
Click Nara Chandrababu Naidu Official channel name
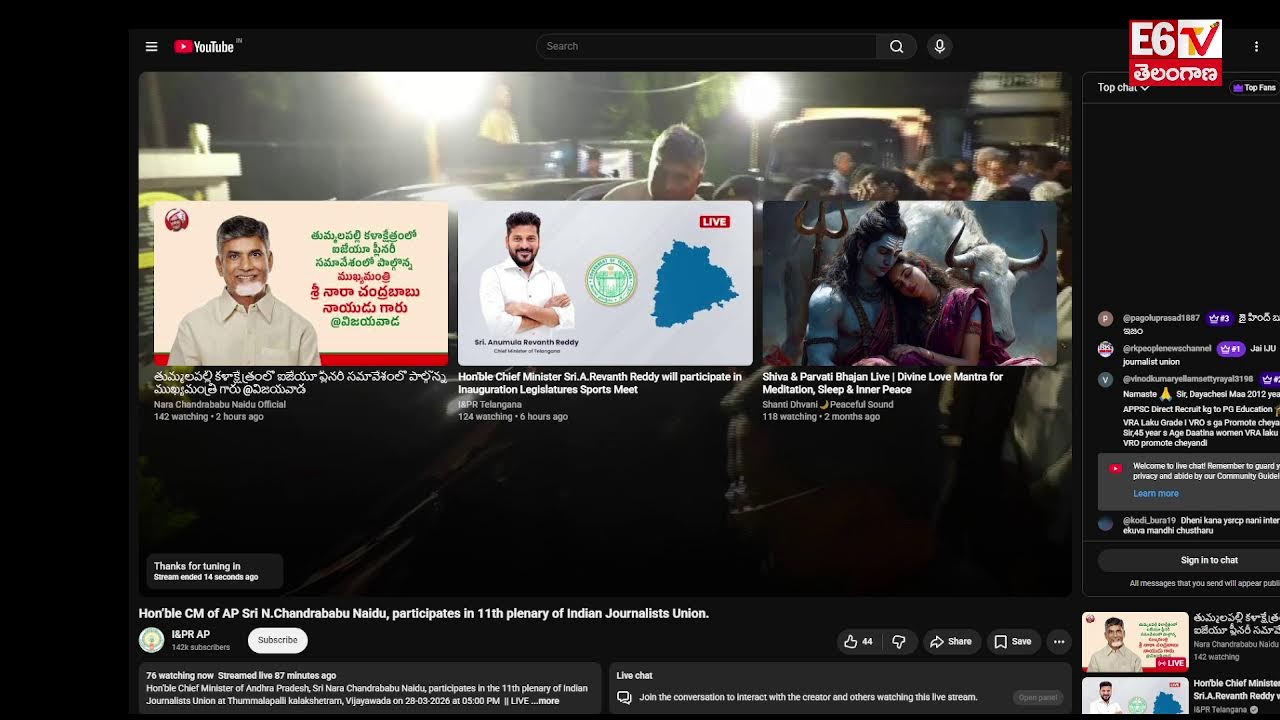(x=220, y=405)
